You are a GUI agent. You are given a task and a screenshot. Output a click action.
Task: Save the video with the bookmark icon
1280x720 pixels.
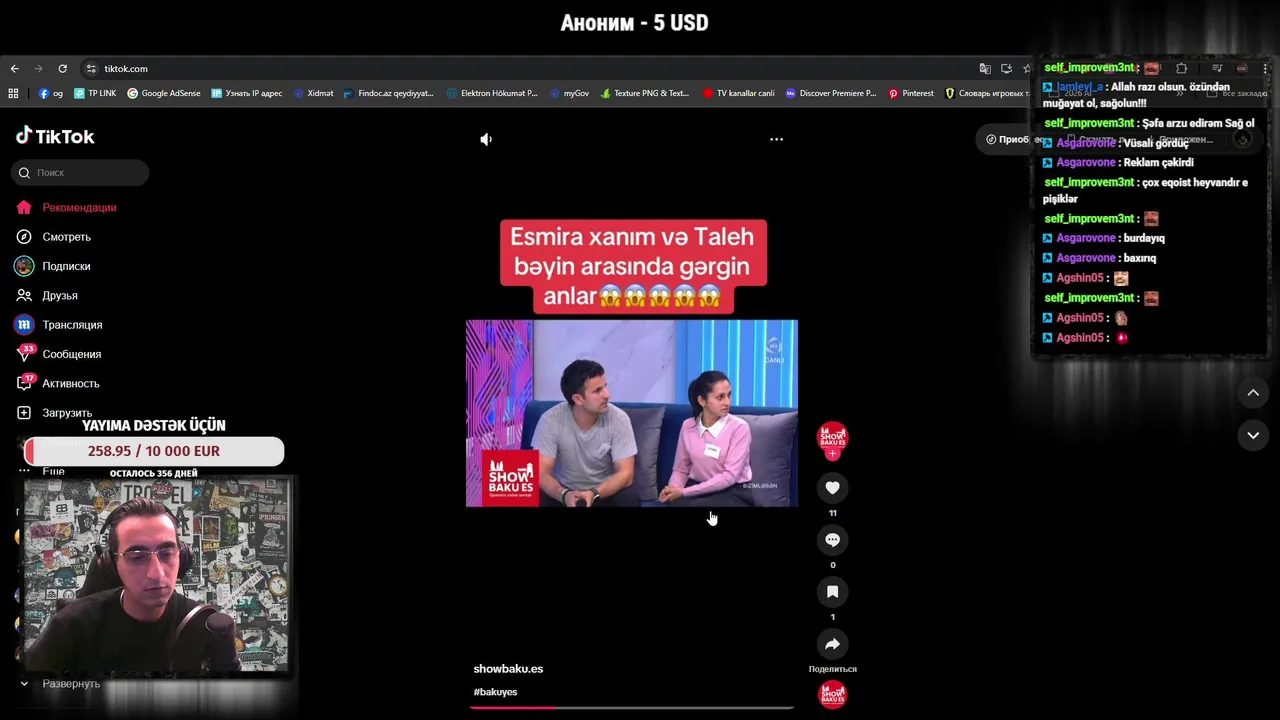pyautogui.click(x=832, y=592)
